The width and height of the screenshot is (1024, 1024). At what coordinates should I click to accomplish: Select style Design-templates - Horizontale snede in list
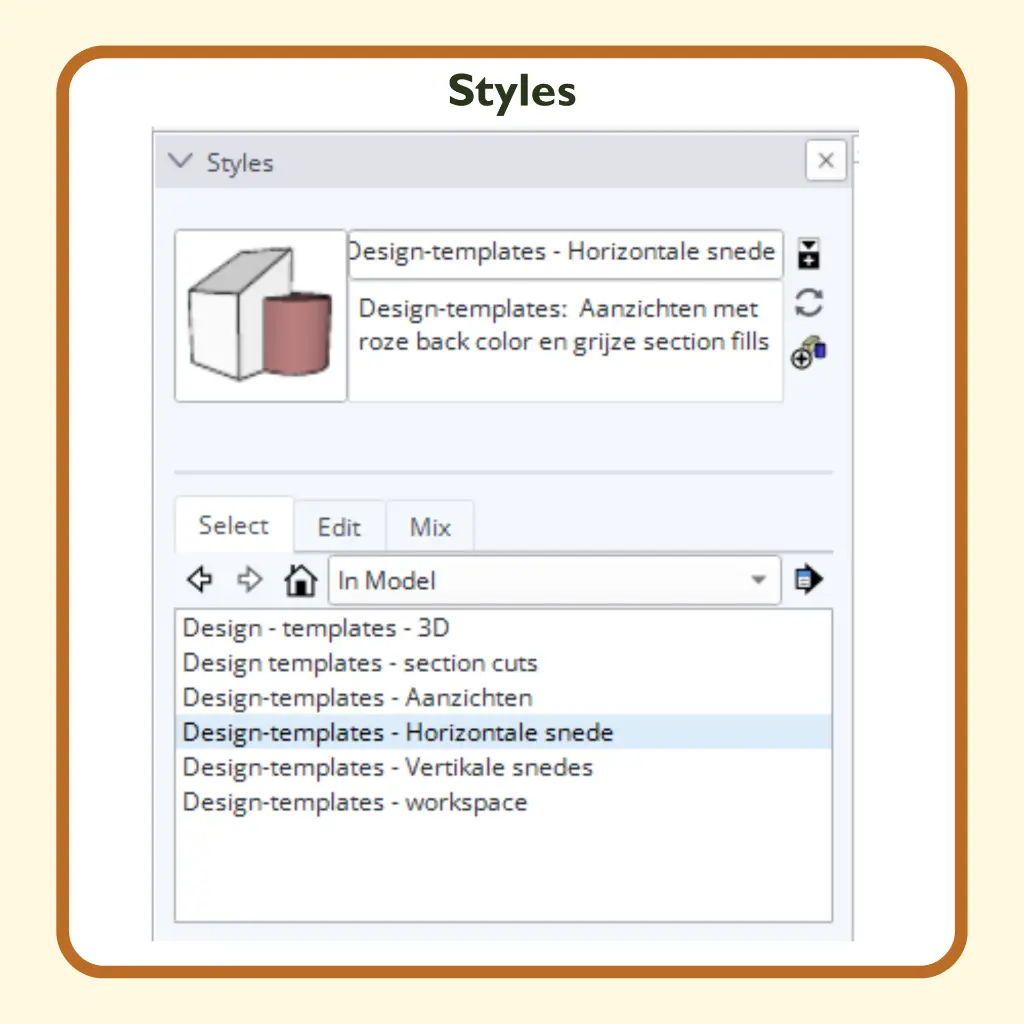(x=504, y=732)
